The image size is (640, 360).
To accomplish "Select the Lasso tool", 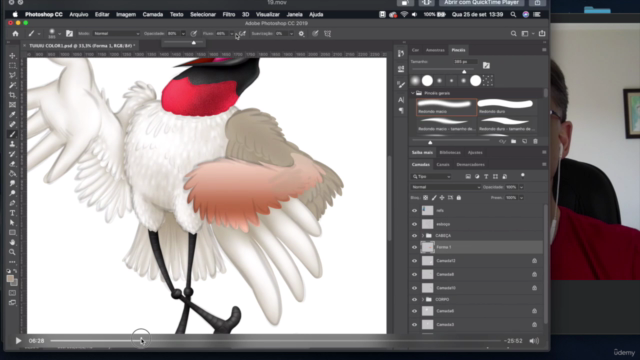I will pyautogui.click(x=12, y=76).
